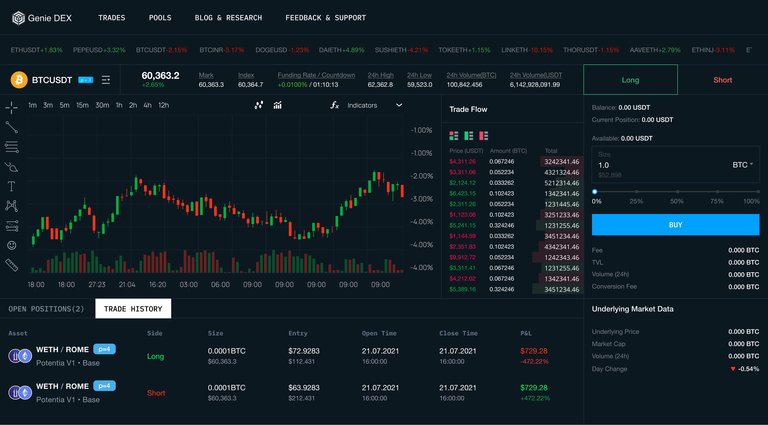Image resolution: width=768 pixels, height=425 pixels.
Task: Set chart interval to 1m
Action: pos(32,105)
